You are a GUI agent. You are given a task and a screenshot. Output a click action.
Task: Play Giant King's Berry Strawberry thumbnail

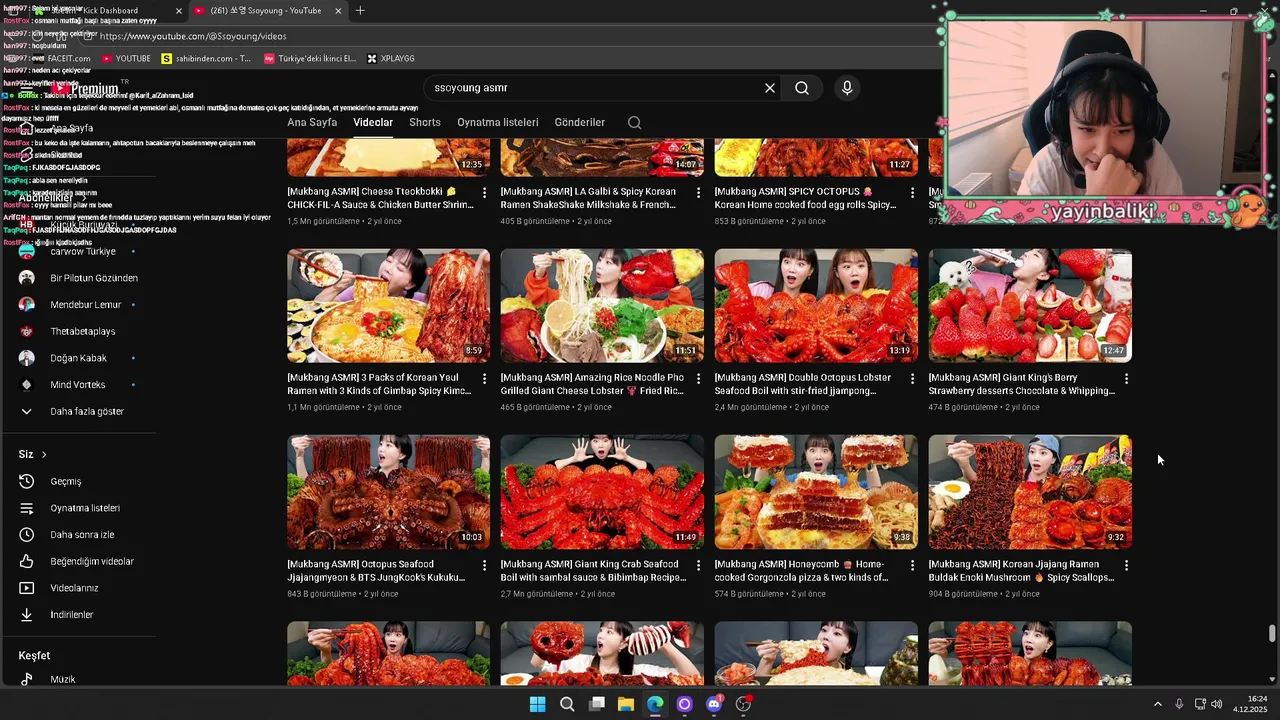pyautogui.click(x=1030, y=306)
